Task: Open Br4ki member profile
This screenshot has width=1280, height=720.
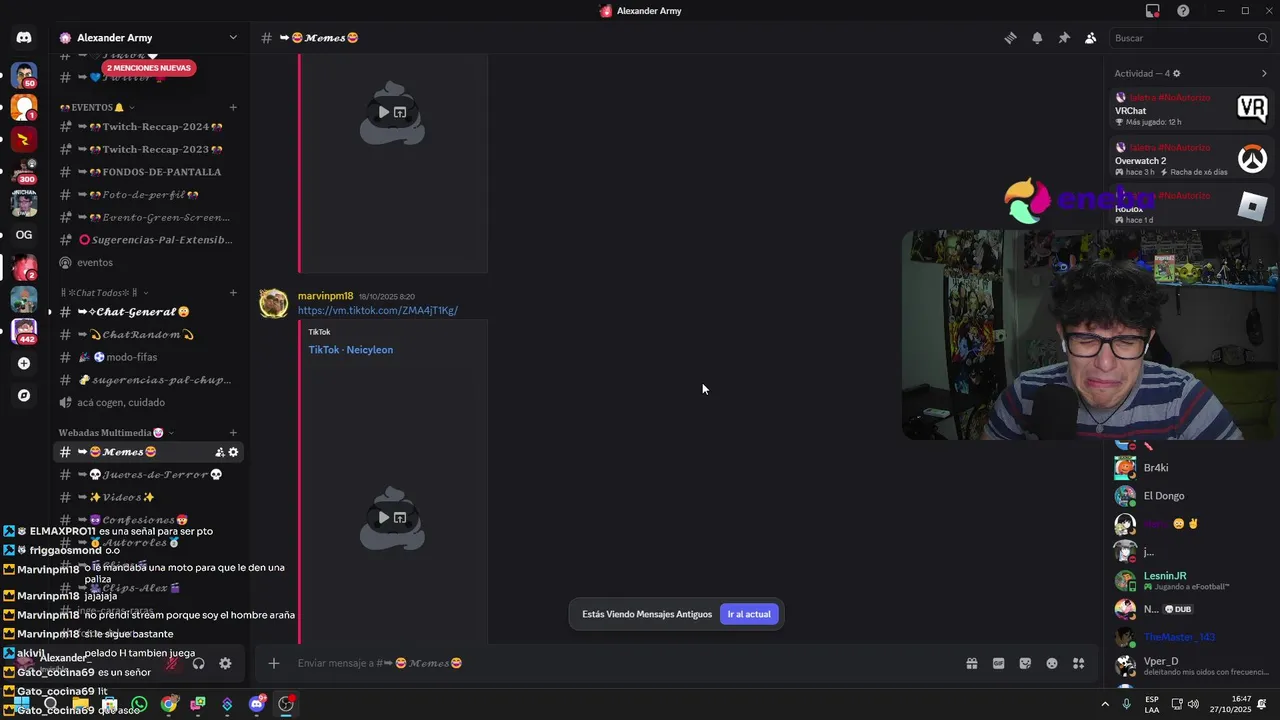Action: pos(1191,468)
